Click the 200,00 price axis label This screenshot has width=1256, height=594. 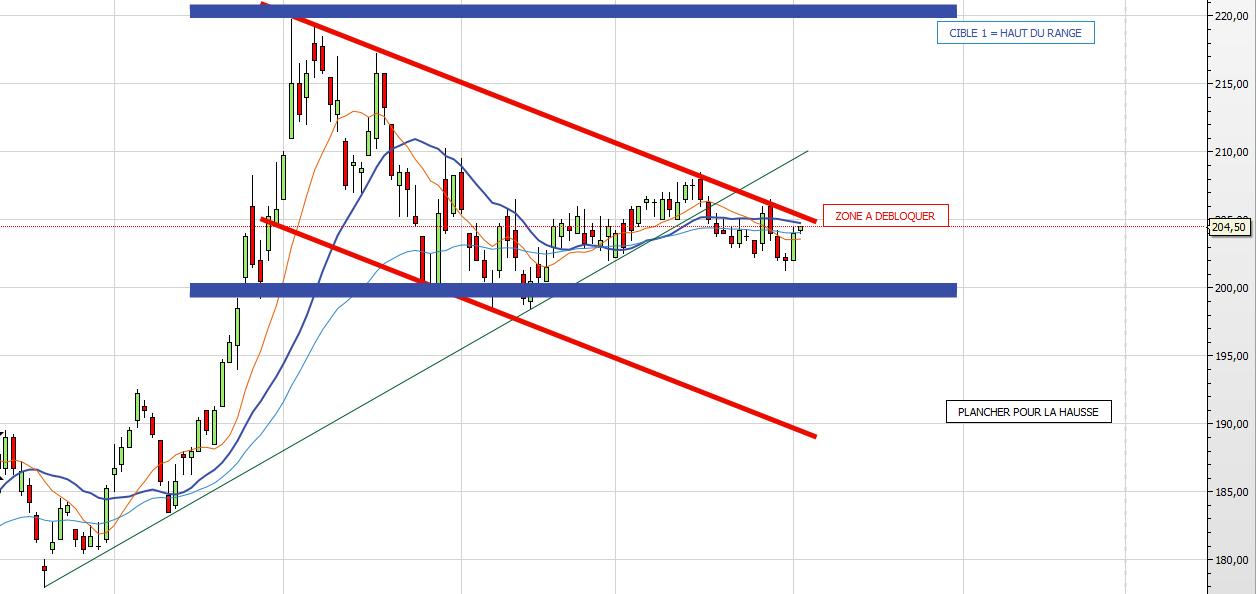[1230, 288]
